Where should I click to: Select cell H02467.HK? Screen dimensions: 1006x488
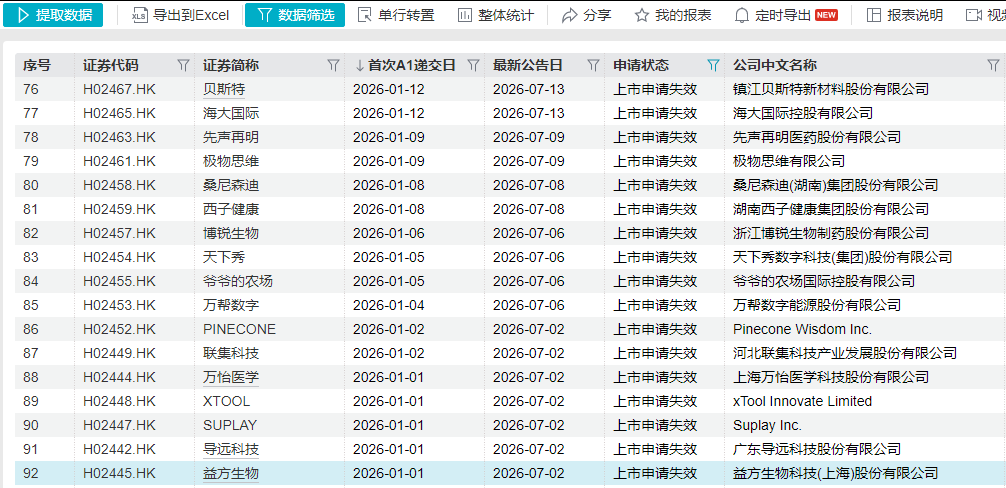click(119, 89)
